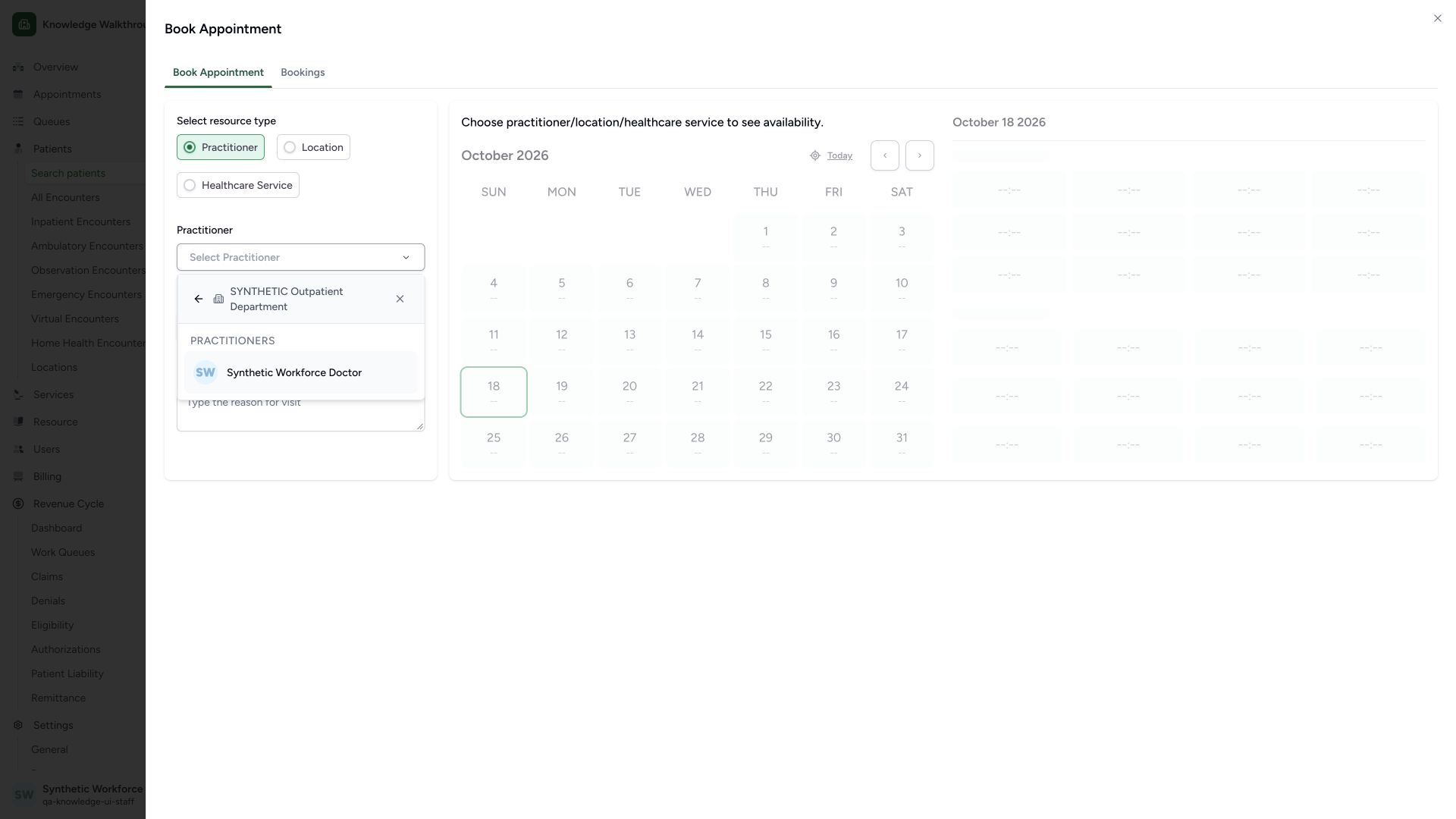Click the Revenue Cycle sidebar icon
The height and width of the screenshot is (819, 1456).
click(18, 504)
